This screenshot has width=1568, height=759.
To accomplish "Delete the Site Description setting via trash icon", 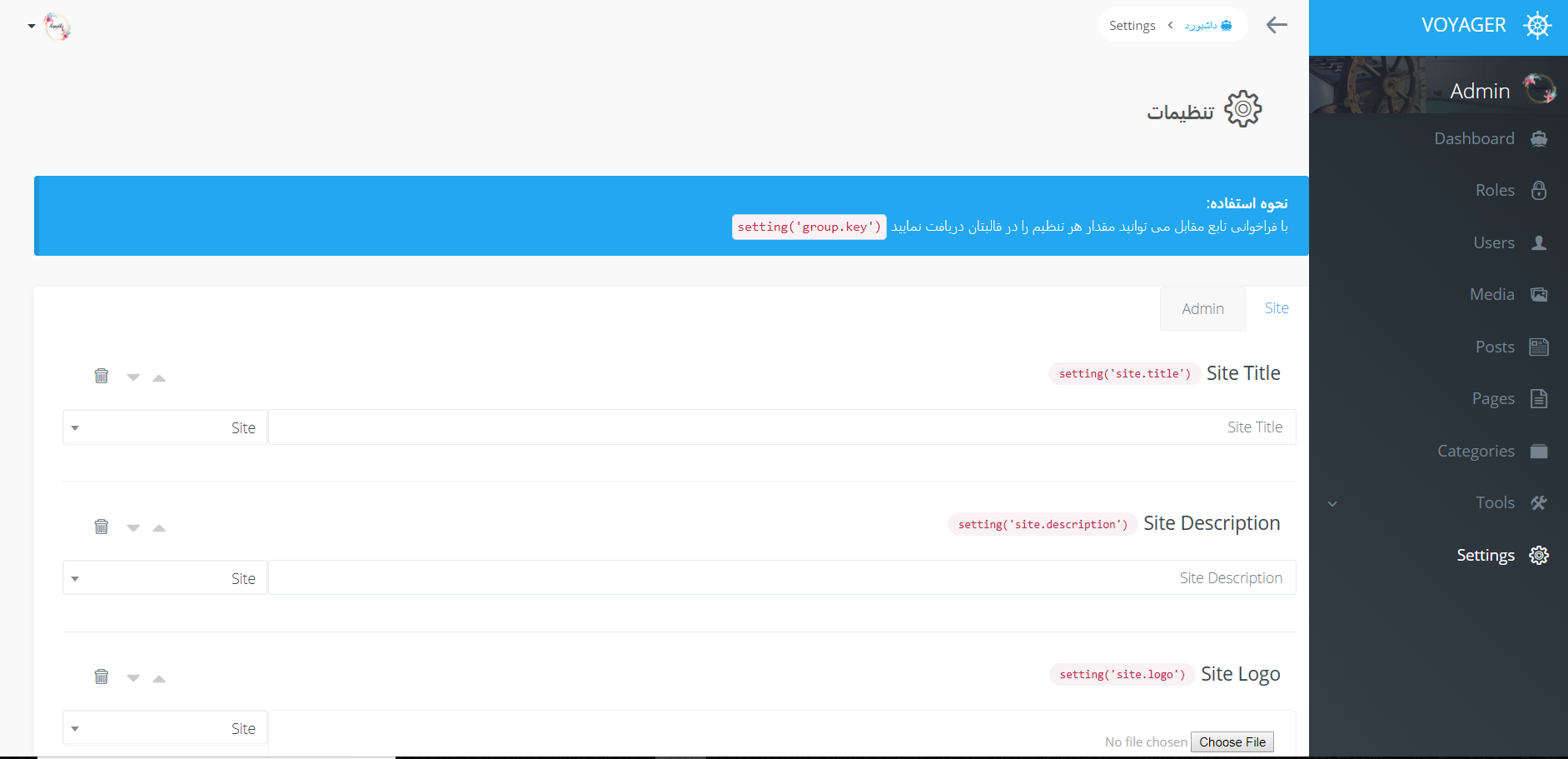I will coord(101,527).
